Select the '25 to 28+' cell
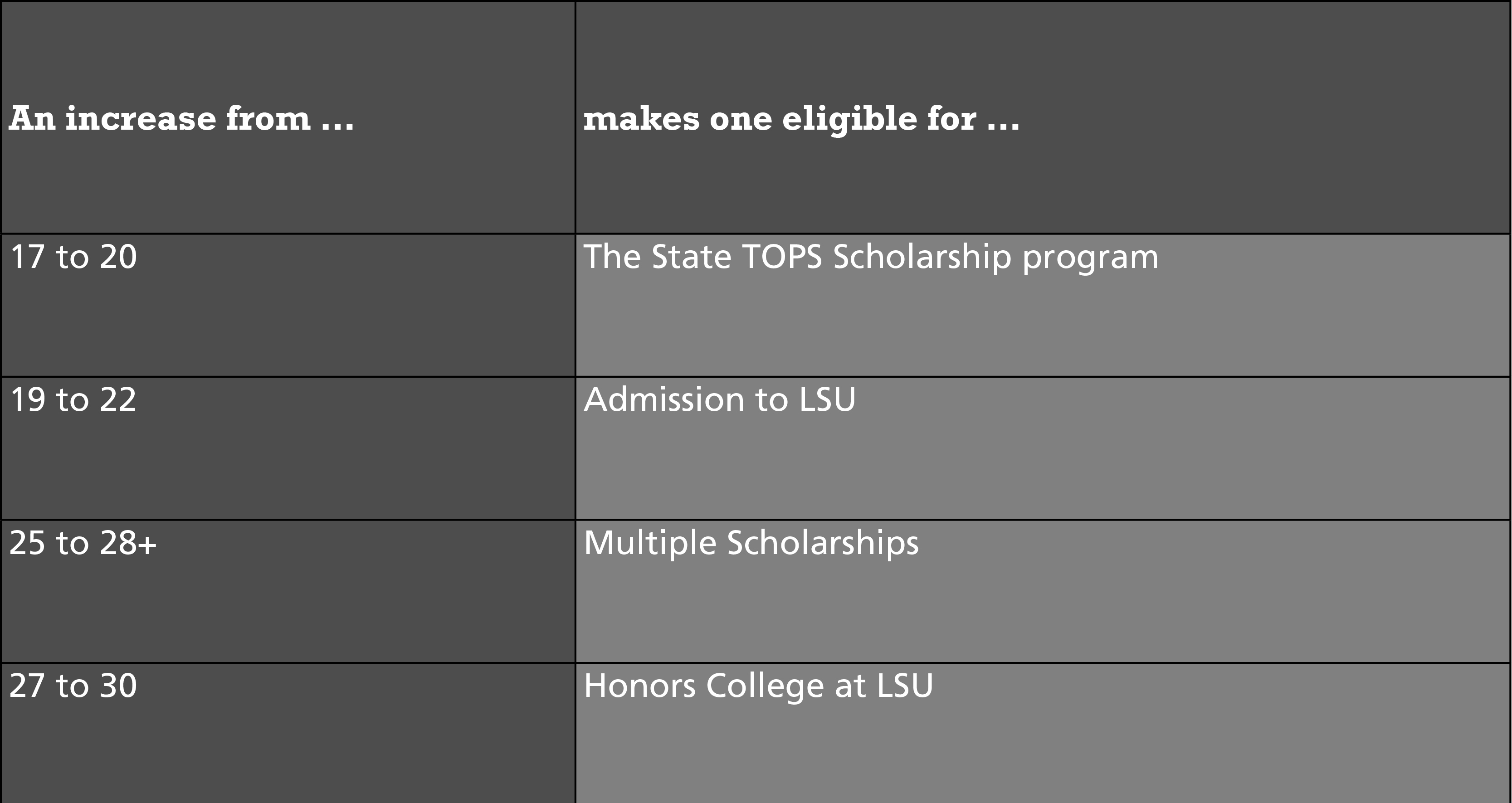Screen dimensions: 1512x803 click(288, 592)
